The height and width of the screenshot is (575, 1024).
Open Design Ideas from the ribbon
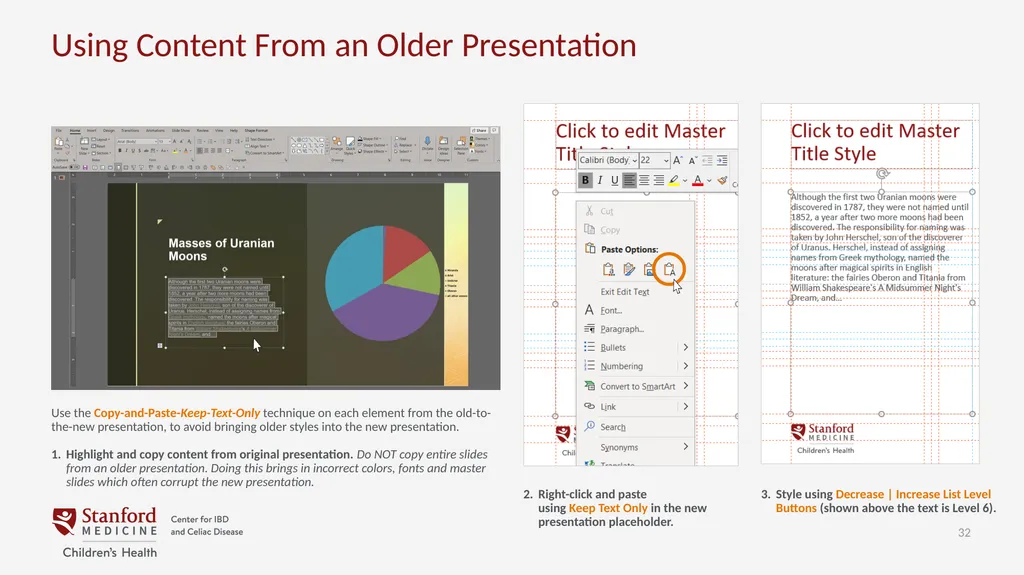(x=443, y=145)
